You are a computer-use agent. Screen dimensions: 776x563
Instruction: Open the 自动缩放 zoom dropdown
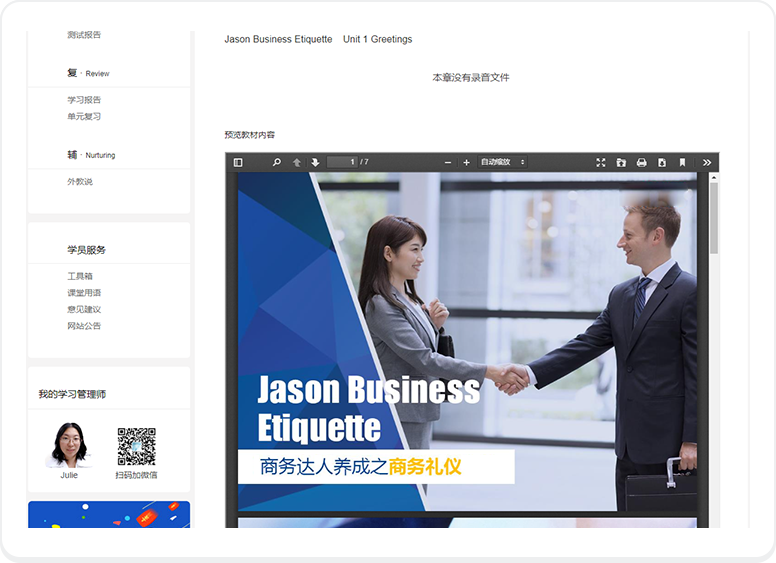pos(502,162)
